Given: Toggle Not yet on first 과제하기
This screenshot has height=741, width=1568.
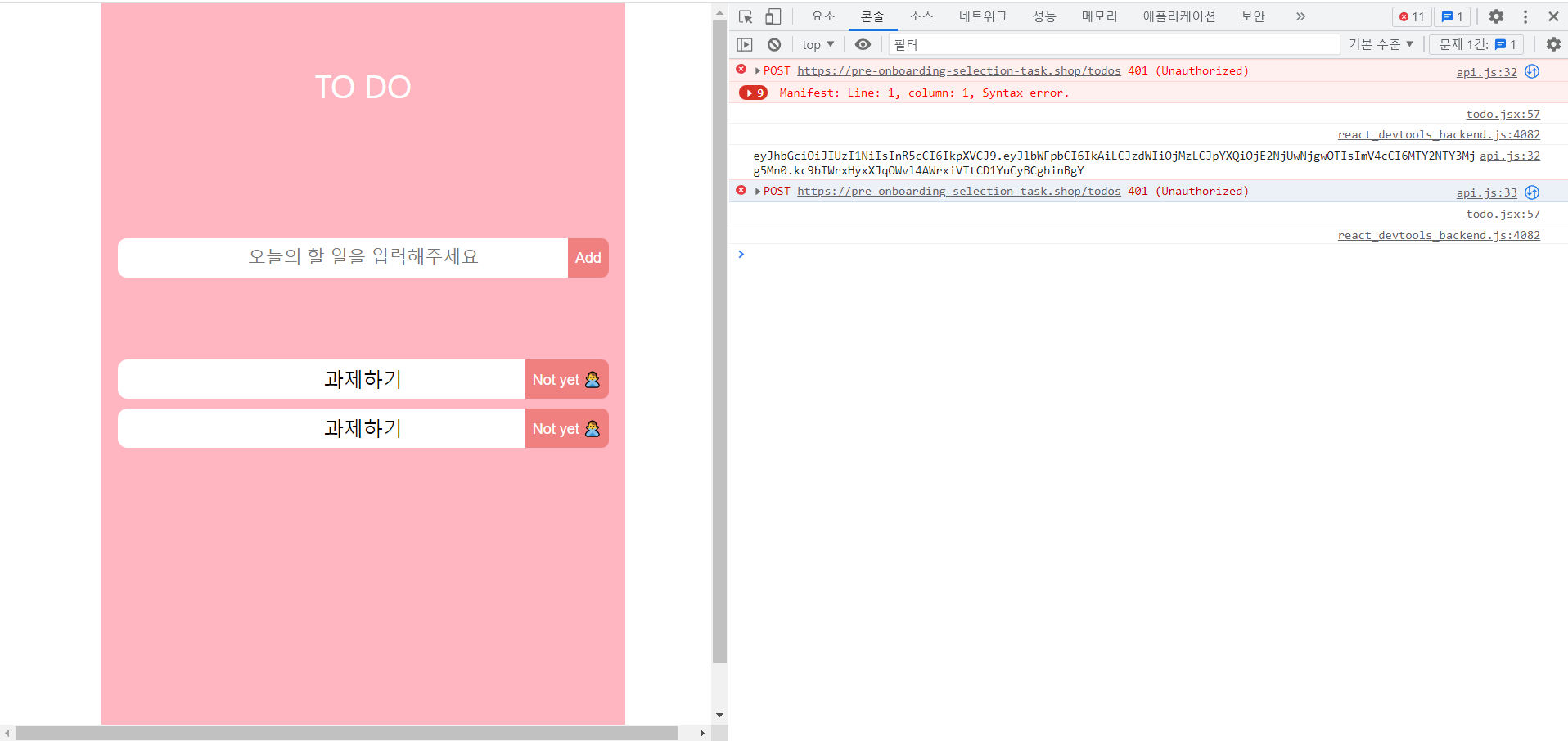Looking at the screenshot, I should point(566,379).
